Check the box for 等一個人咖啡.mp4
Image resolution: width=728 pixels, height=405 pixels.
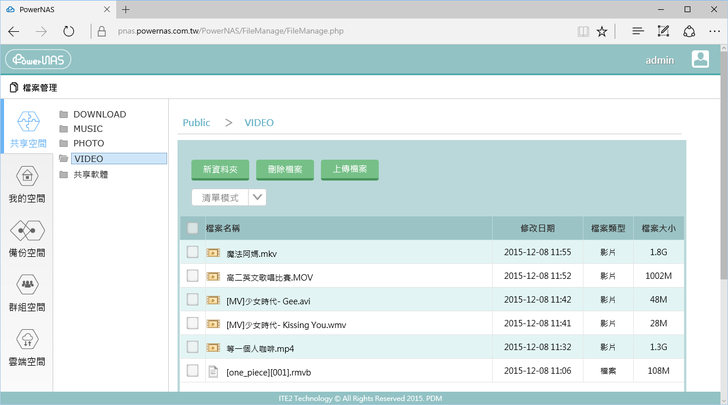[x=193, y=348]
